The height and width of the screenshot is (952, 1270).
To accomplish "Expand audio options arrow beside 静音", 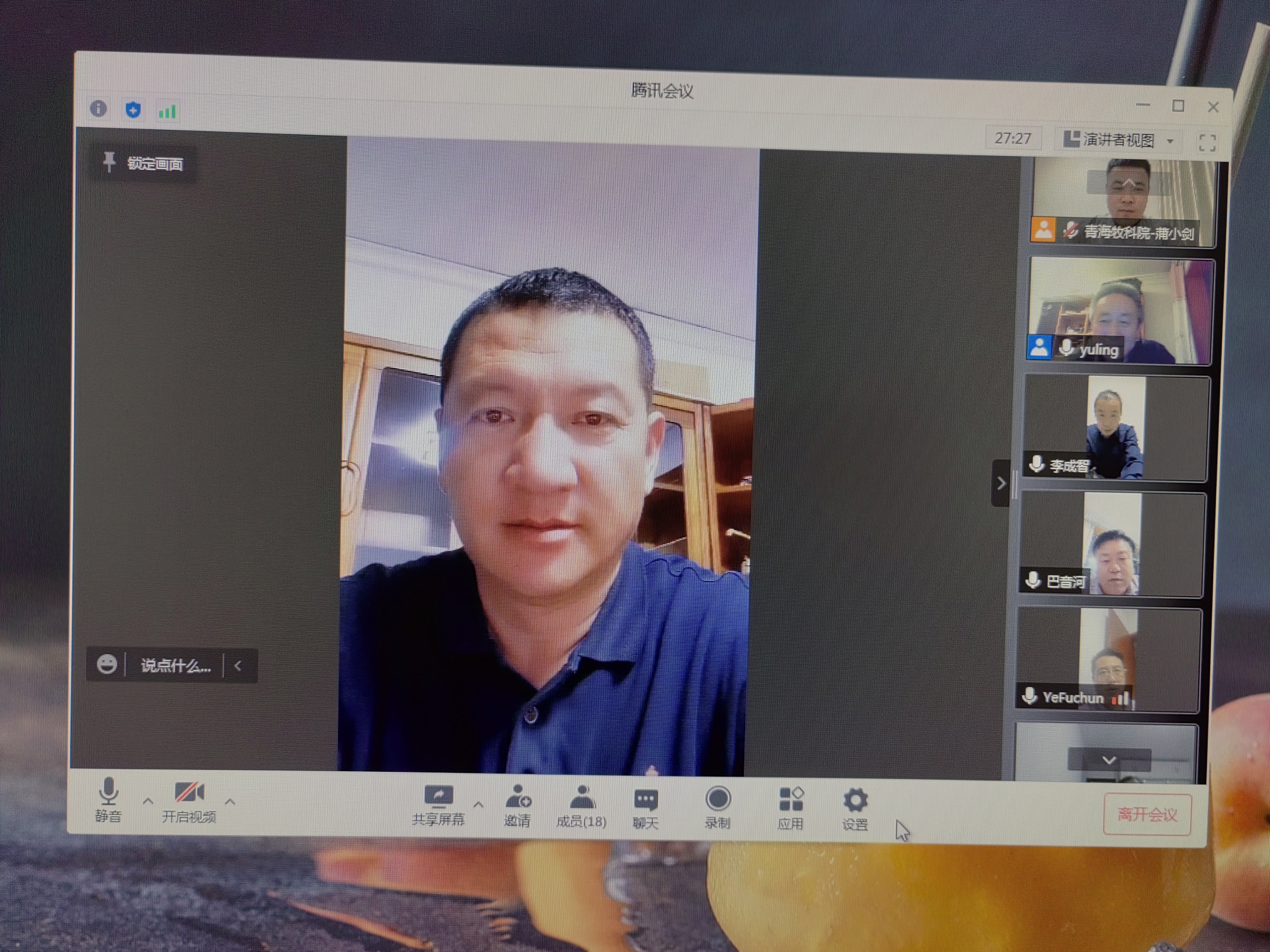I will coord(148,800).
